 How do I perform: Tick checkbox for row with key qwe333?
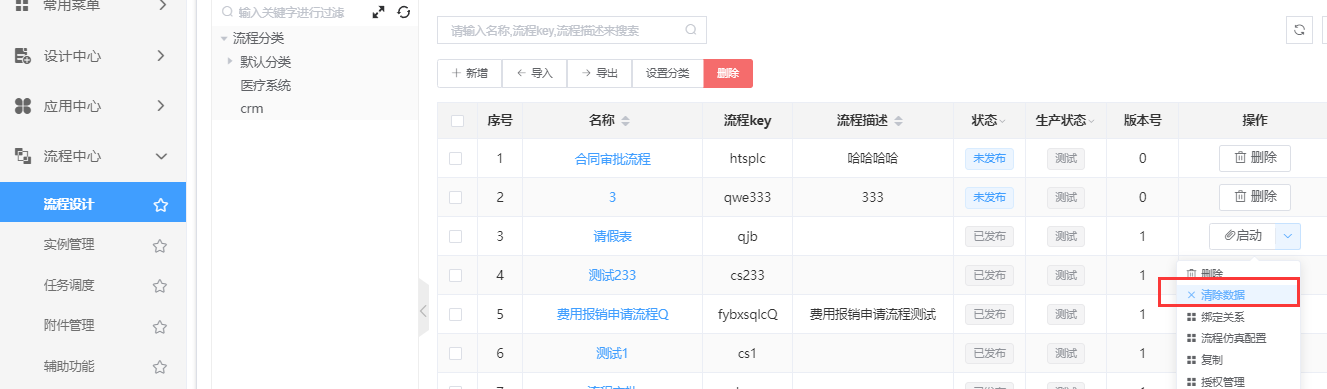pos(456,197)
